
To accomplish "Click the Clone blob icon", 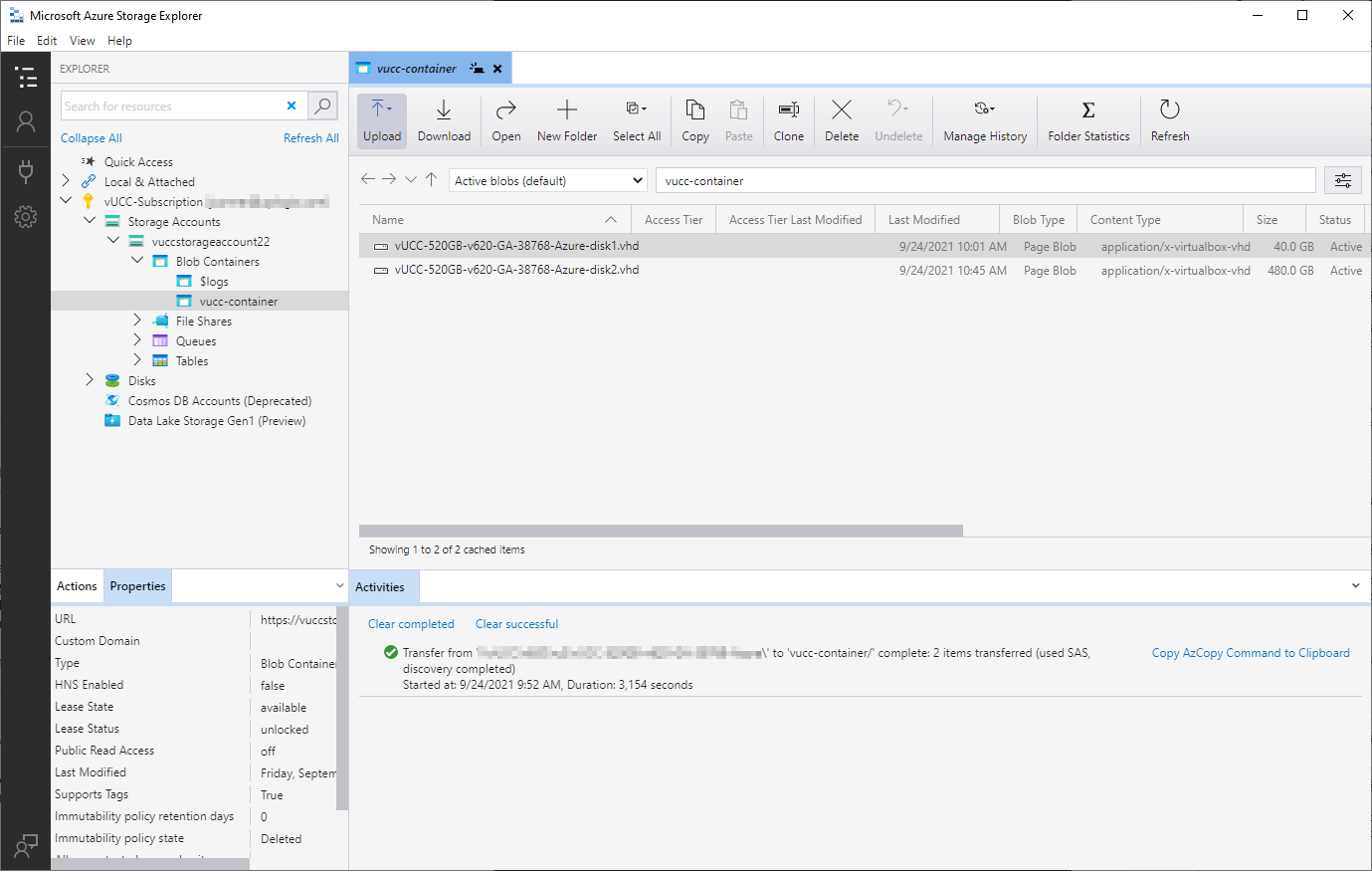I will (788, 120).
